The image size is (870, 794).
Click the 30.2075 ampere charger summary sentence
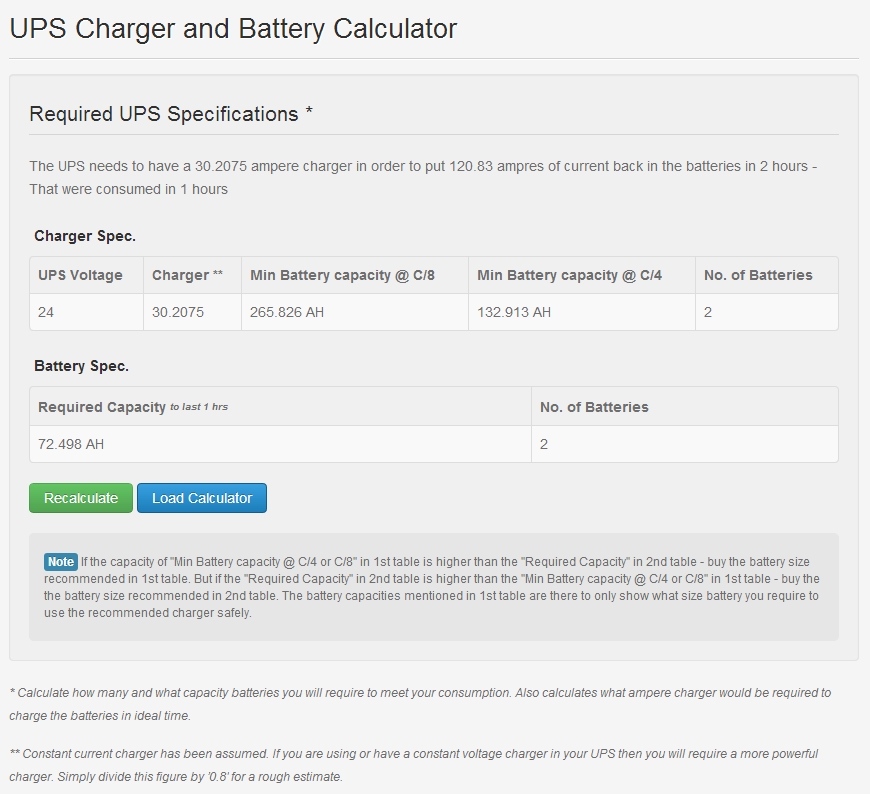[x=423, y=178]
